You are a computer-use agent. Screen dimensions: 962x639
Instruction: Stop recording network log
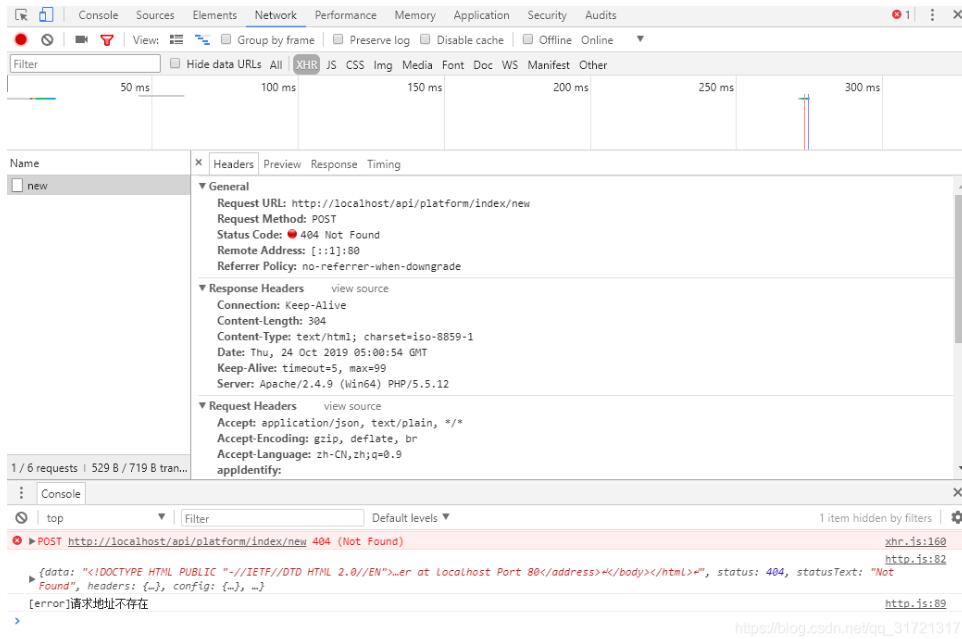[20, 40]
